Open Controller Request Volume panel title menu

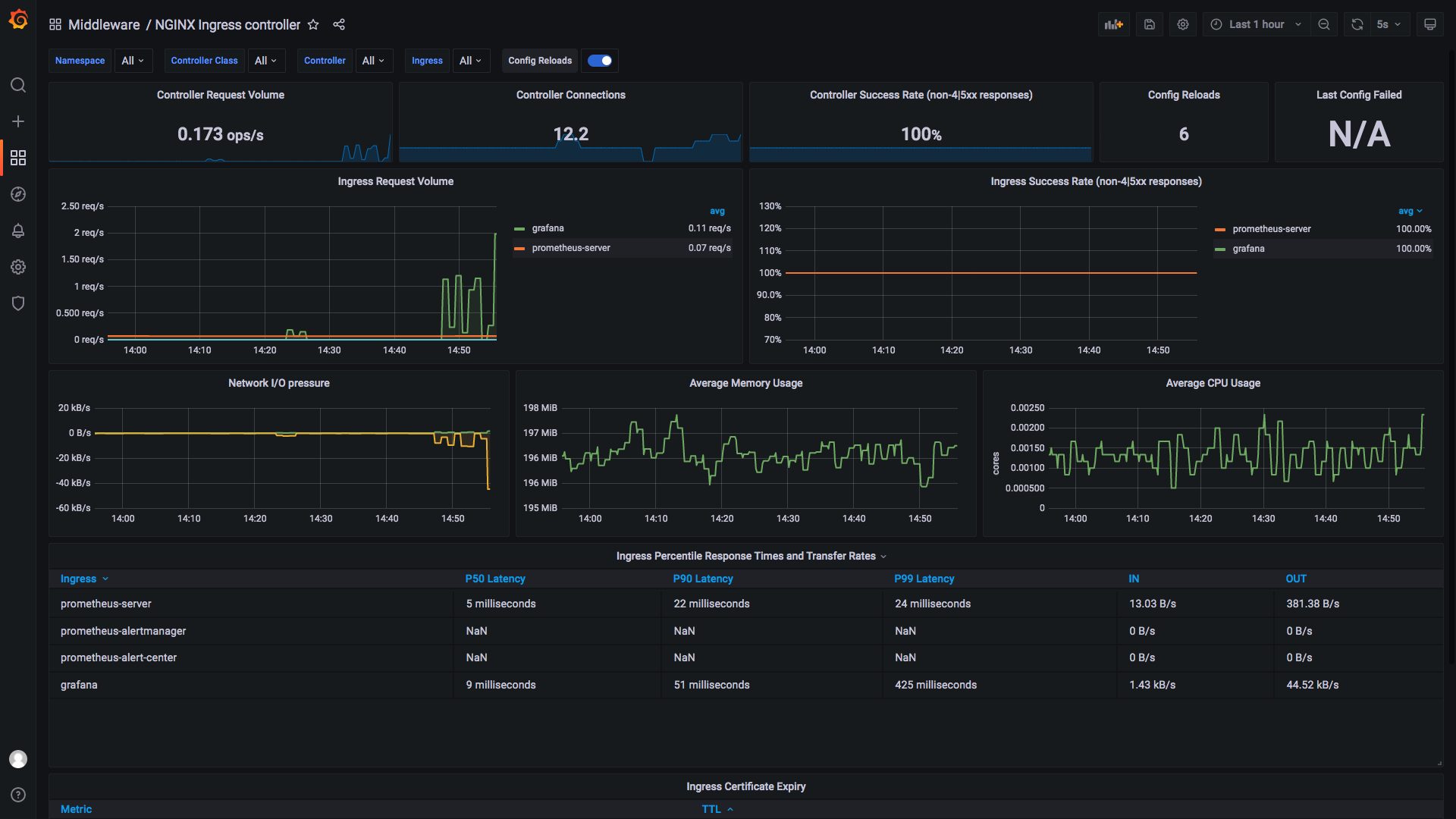(221, 95)
